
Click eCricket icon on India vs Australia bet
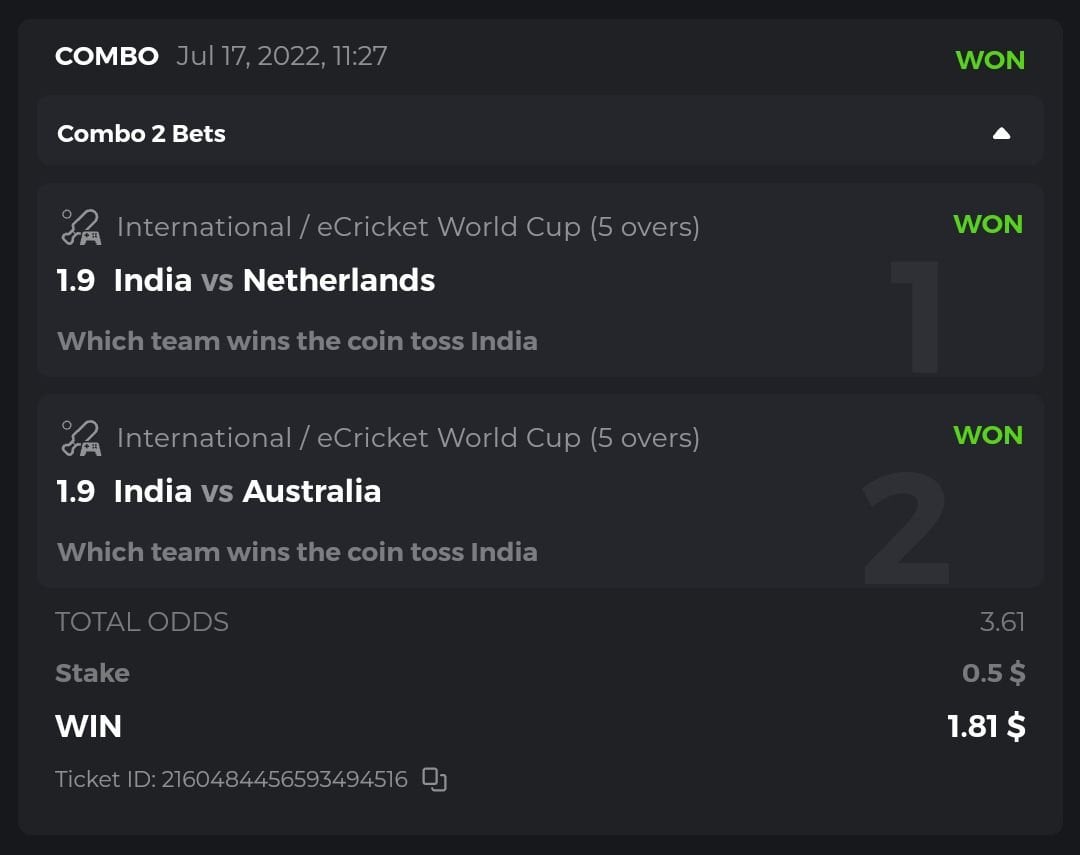point(80,438)
